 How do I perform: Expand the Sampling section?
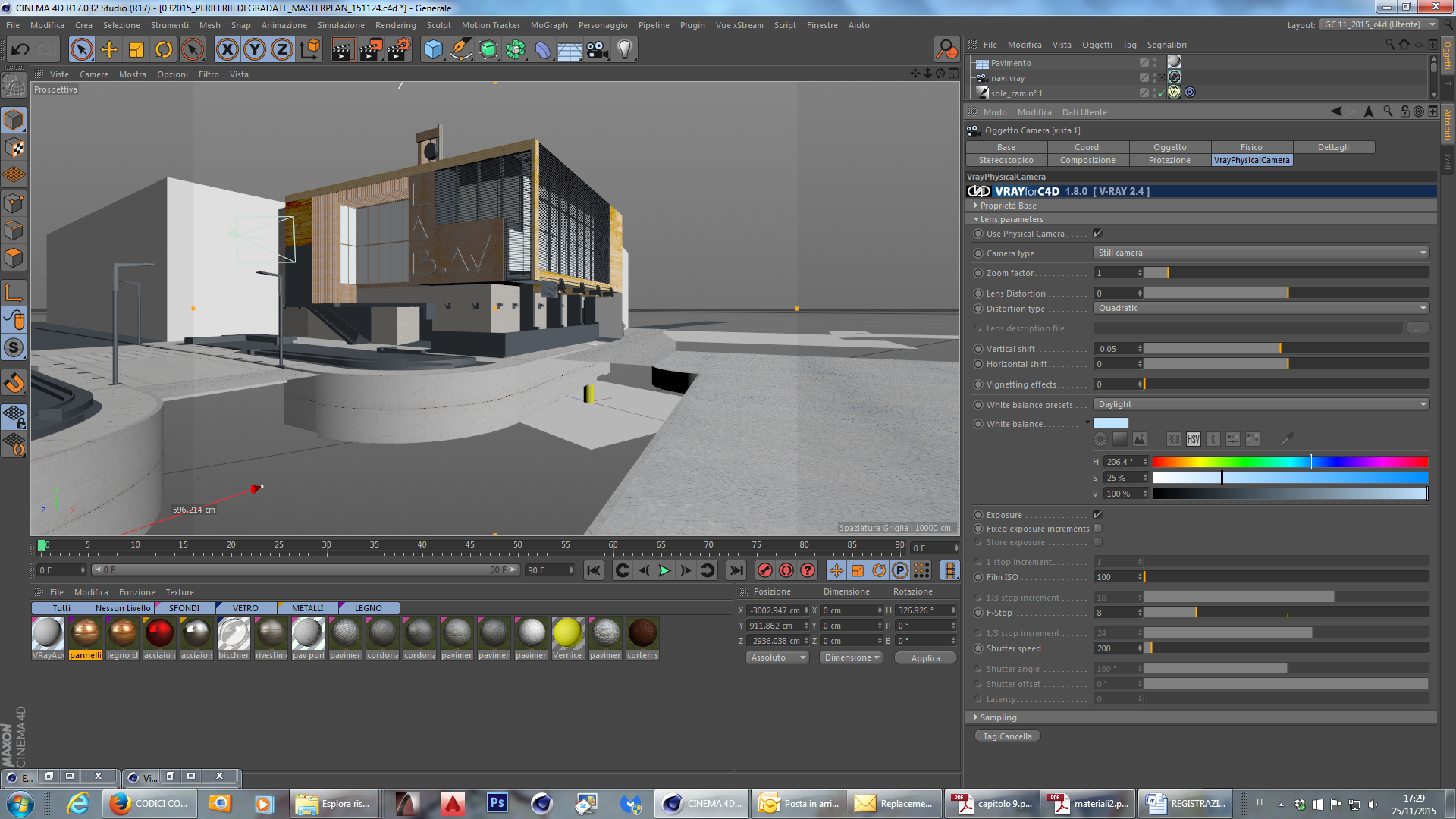coord(997,717)
